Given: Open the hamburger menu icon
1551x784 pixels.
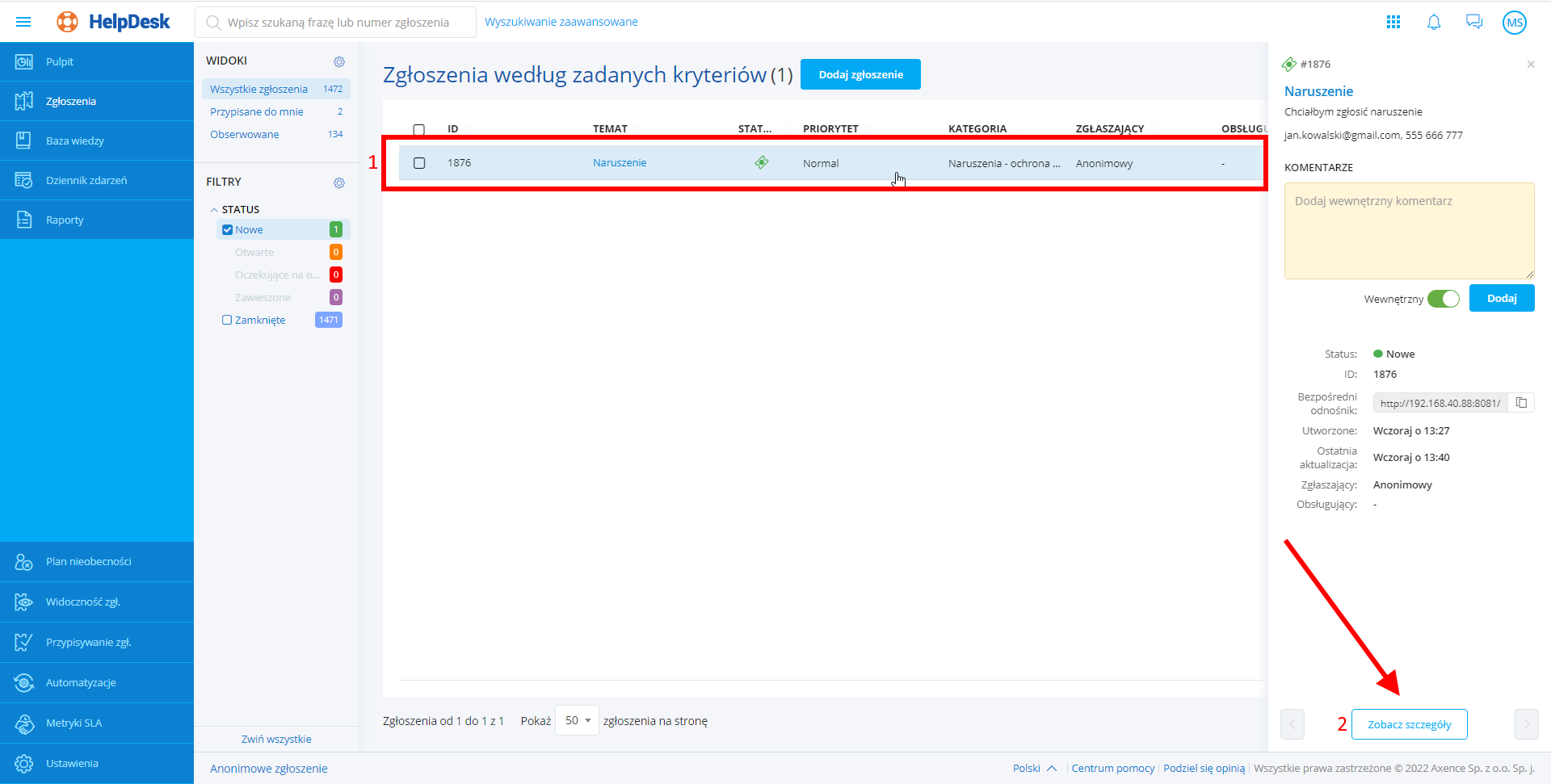Looking at the screenshot, I should click(x=23, y=22).
